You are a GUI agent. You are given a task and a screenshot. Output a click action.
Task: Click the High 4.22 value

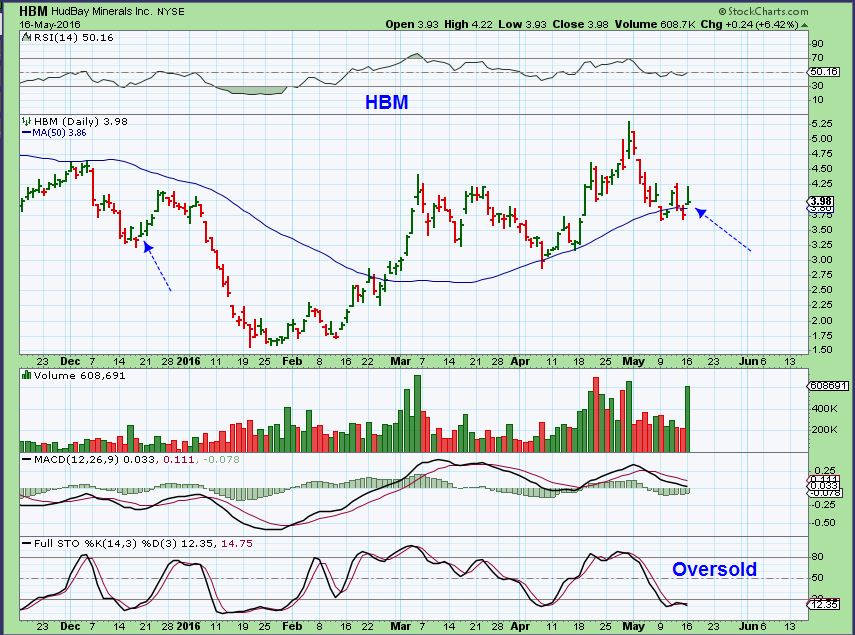click(468, 25)
